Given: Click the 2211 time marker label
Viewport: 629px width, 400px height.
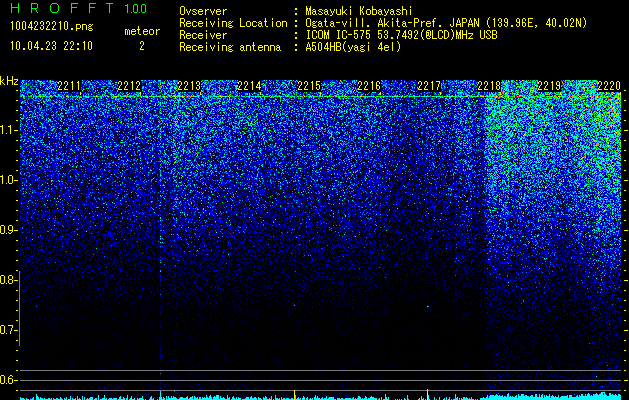Looking at the screenshot, I should click(x=69, y=86).
